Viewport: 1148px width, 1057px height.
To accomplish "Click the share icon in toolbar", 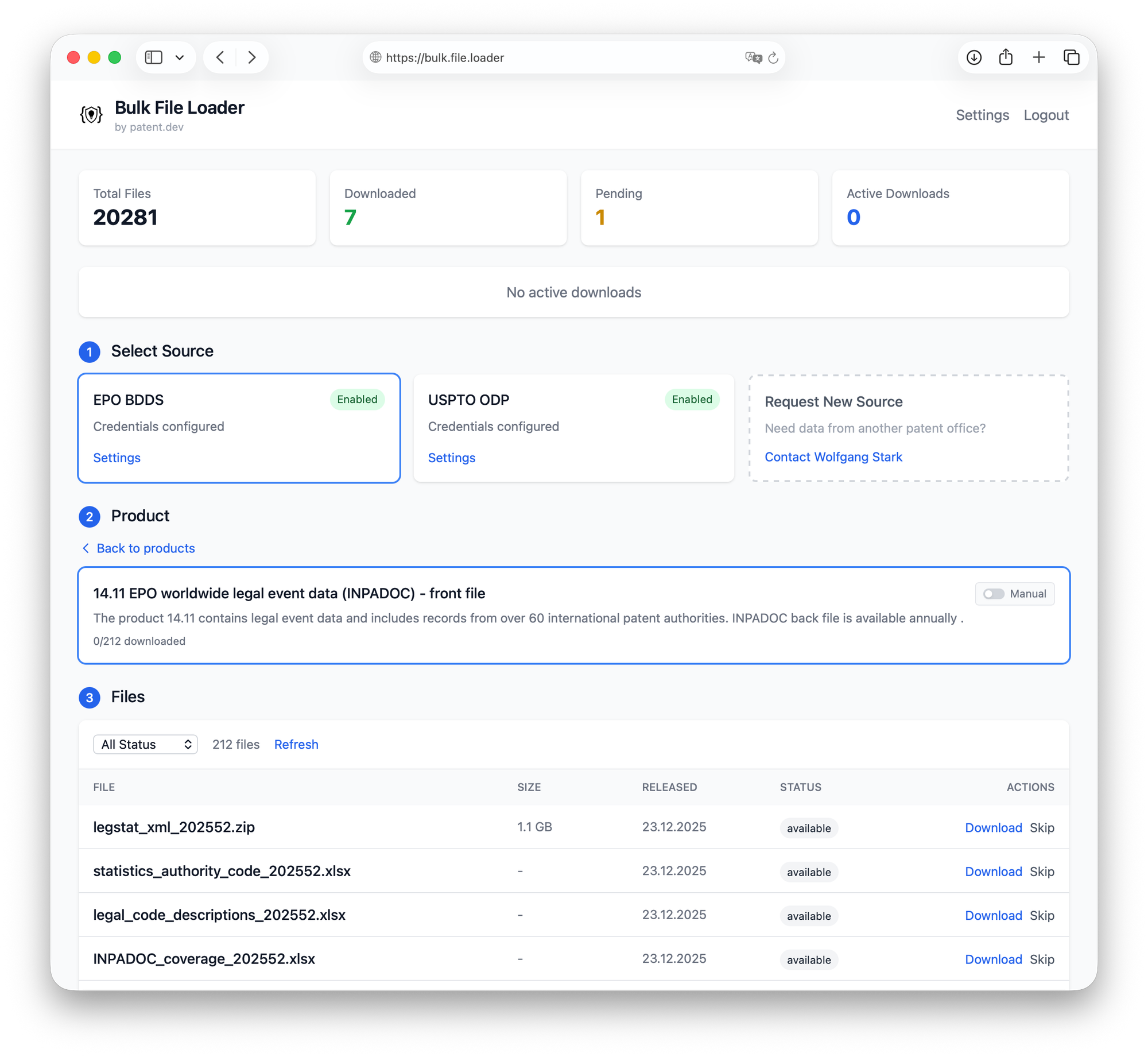I will [x=1006, y=57].
